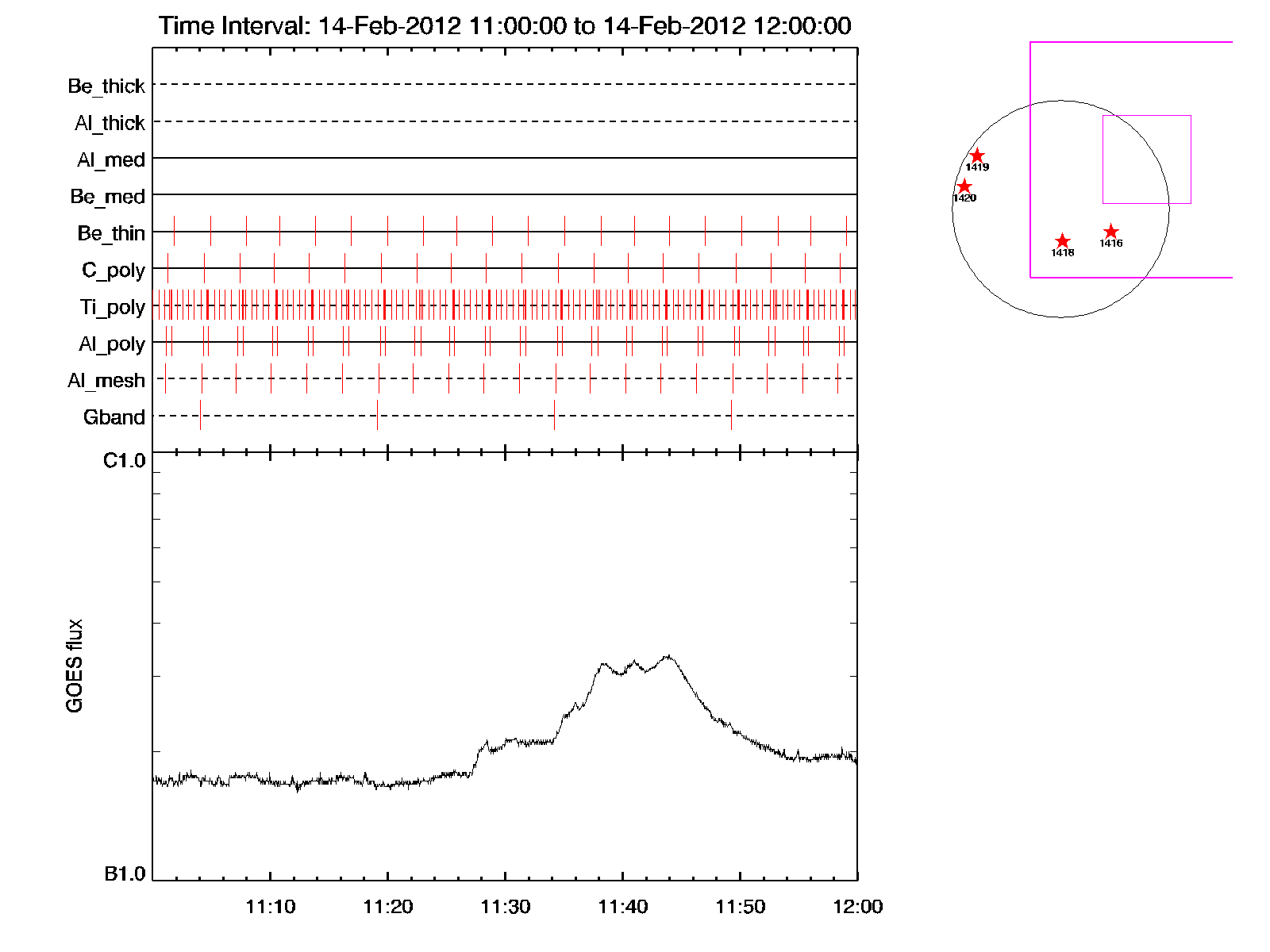The height and width of the screenshot is (952, 1270).
Task: Click the Time Interval plot title
Action: [505, 25]
